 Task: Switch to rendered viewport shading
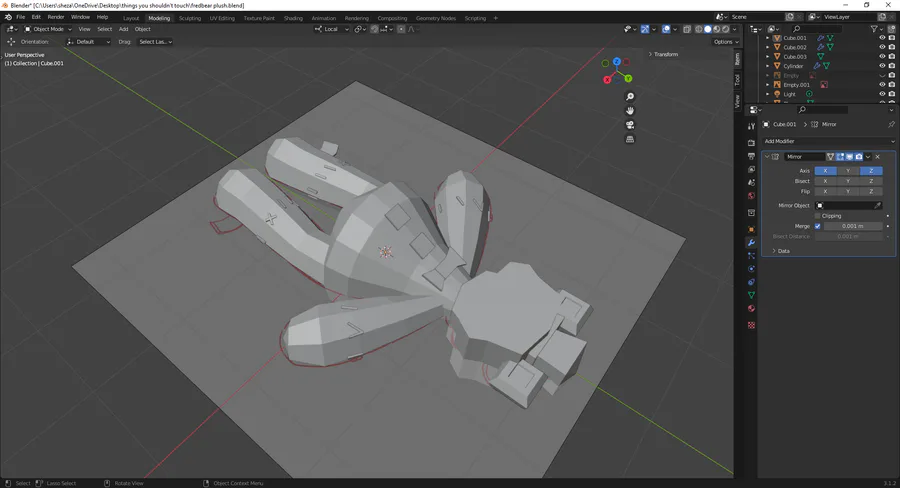point(726,29)
